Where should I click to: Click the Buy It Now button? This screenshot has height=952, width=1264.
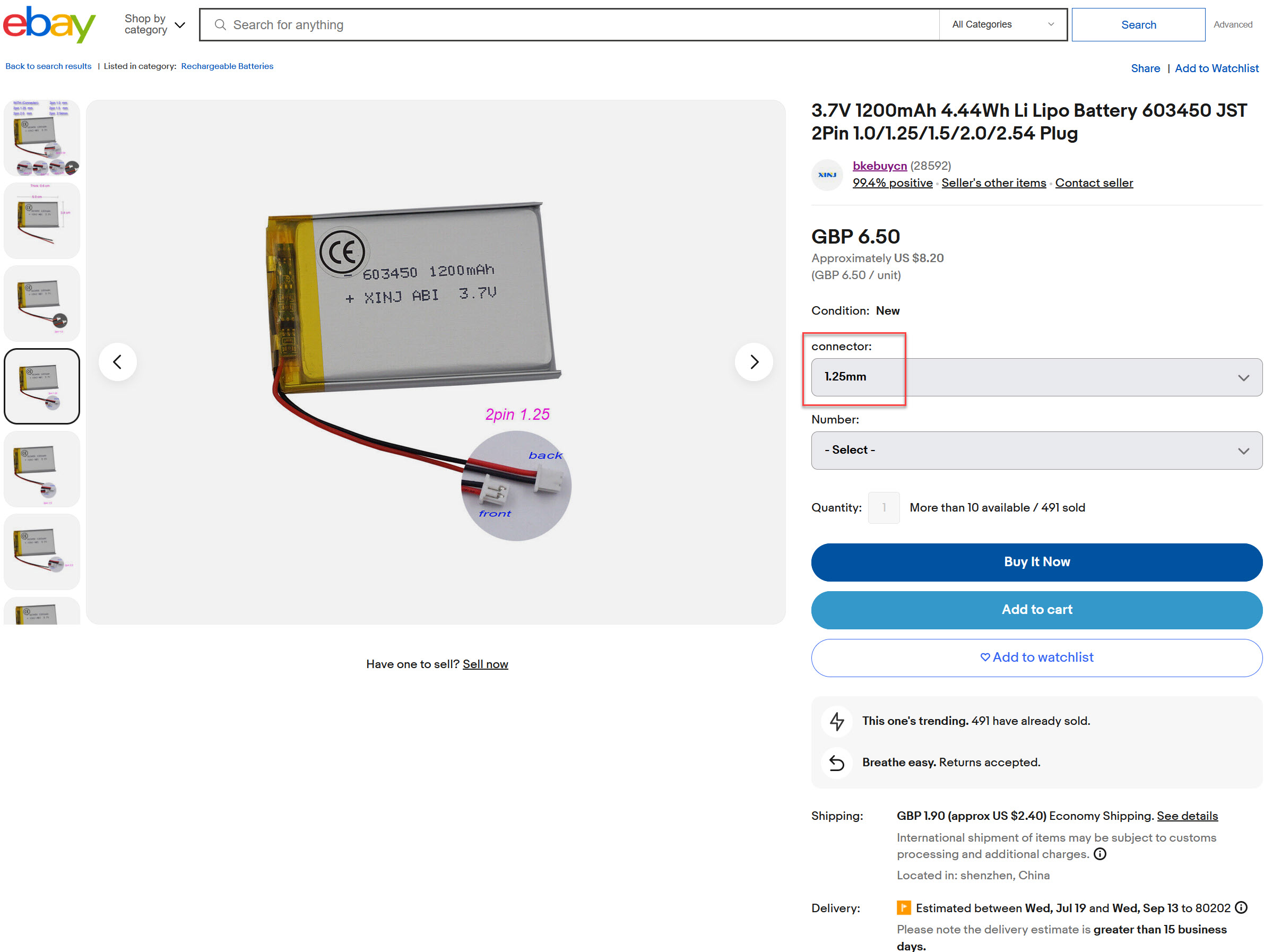point(1036,562)
